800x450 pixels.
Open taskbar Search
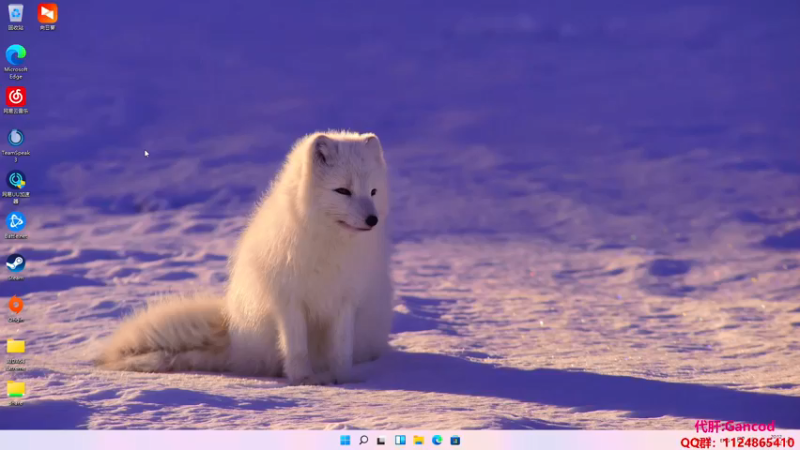click(363, 440)
